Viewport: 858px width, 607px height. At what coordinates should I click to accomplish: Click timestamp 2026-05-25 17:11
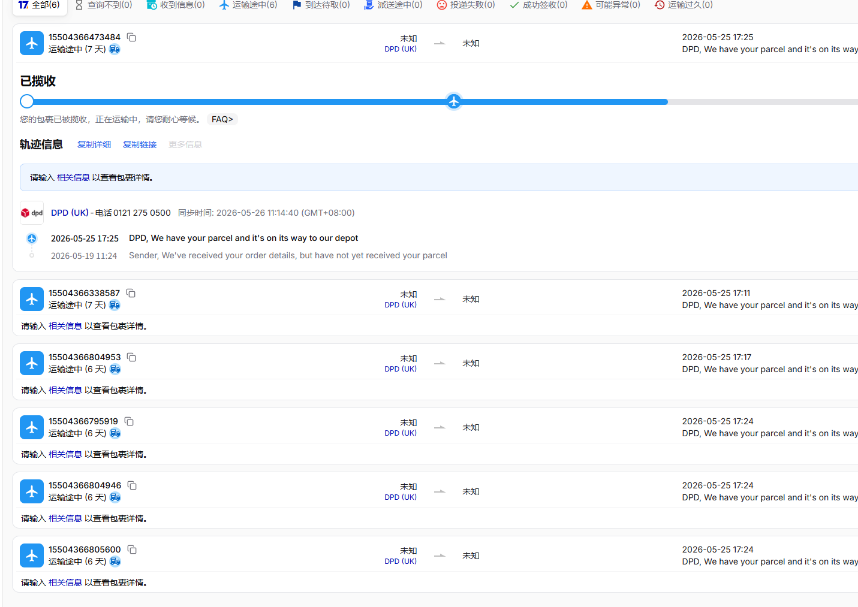click(x=716, y=293)
